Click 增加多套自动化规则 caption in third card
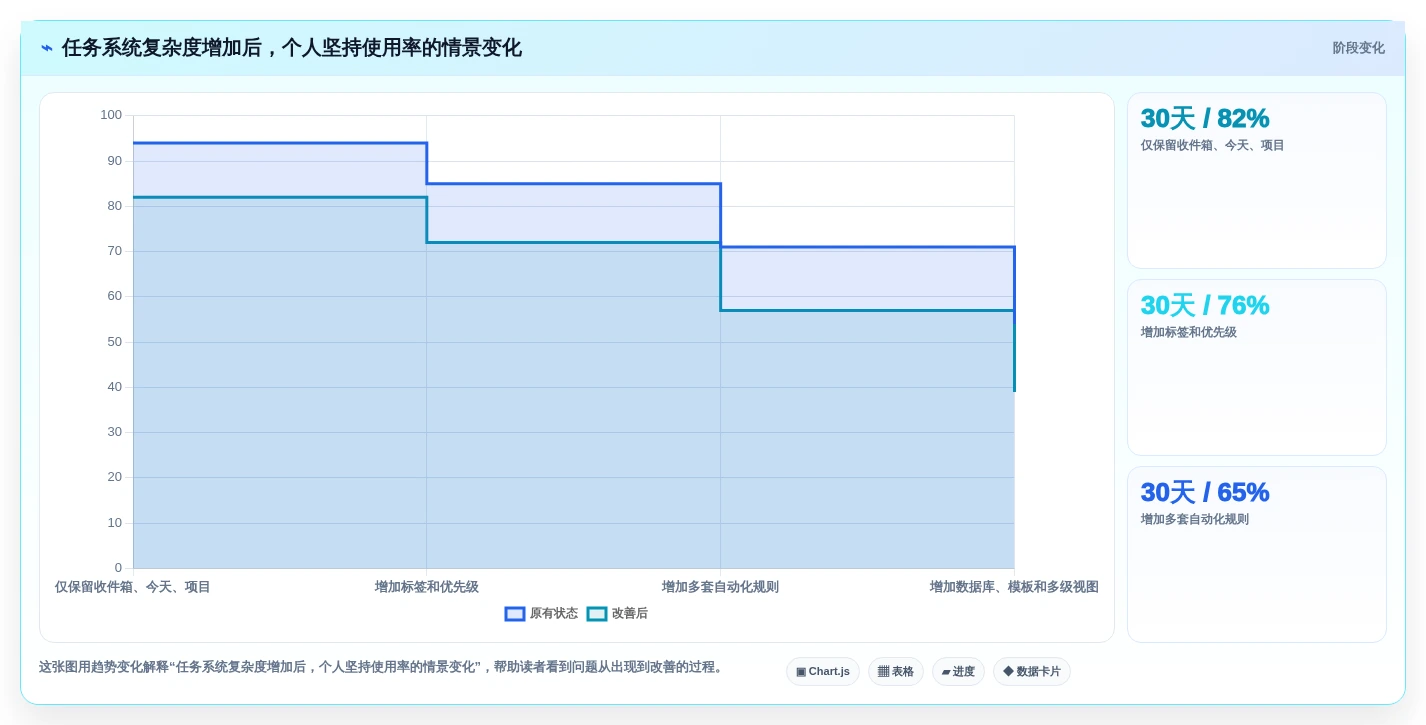Screen dimensions: 1426x725 (x=1194, y=519)
